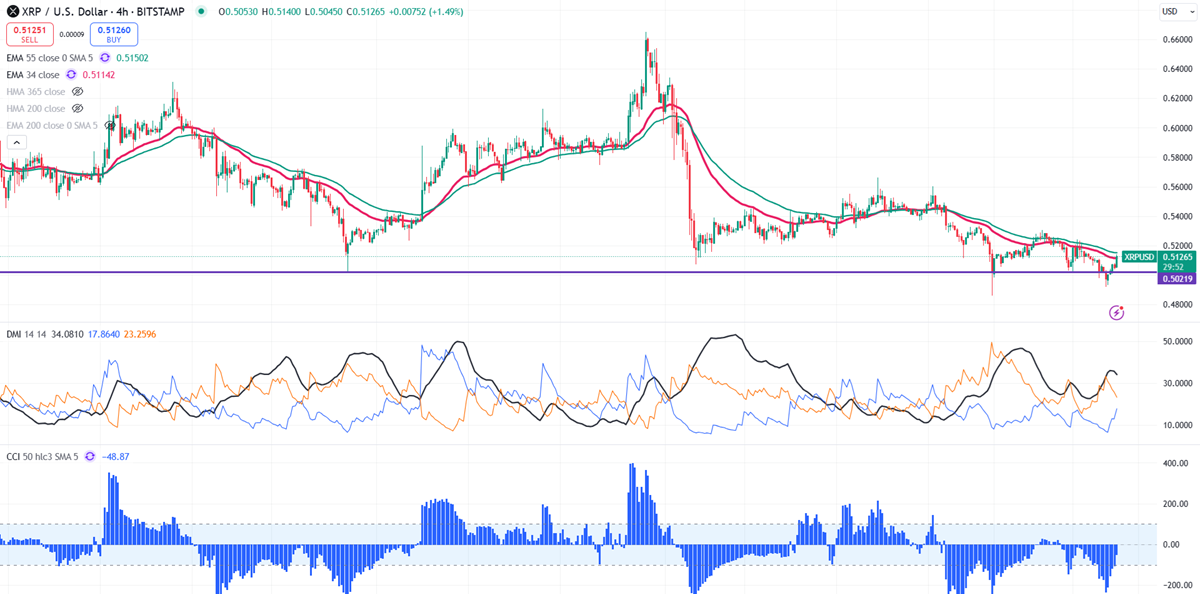The height and width of the screenshot is (594, 1201).
Task: Select the EMA 34 close indicator label
Action: point(33,74)
